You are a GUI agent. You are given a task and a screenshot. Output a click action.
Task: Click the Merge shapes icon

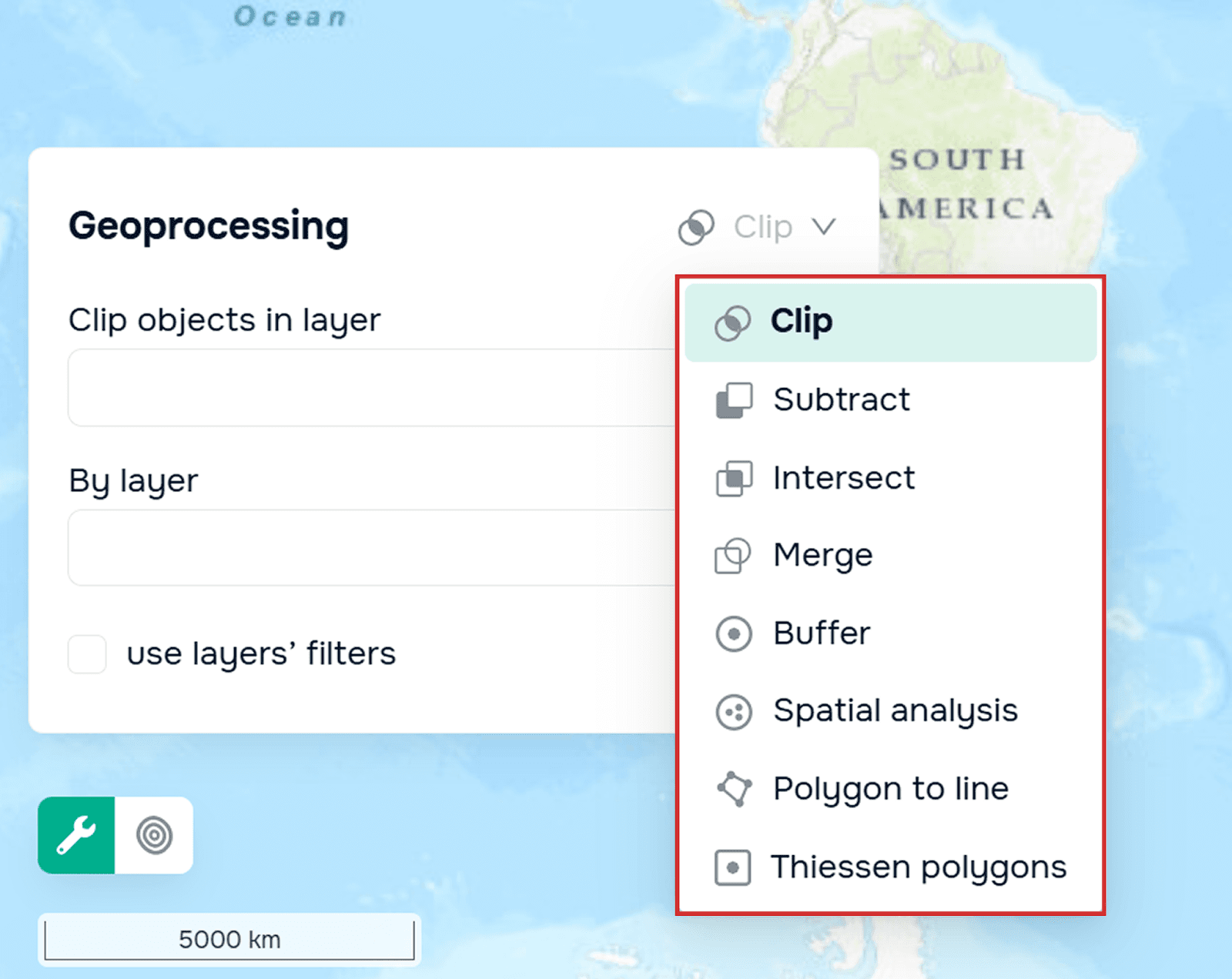pyautogui.click(x=733, y=555)
